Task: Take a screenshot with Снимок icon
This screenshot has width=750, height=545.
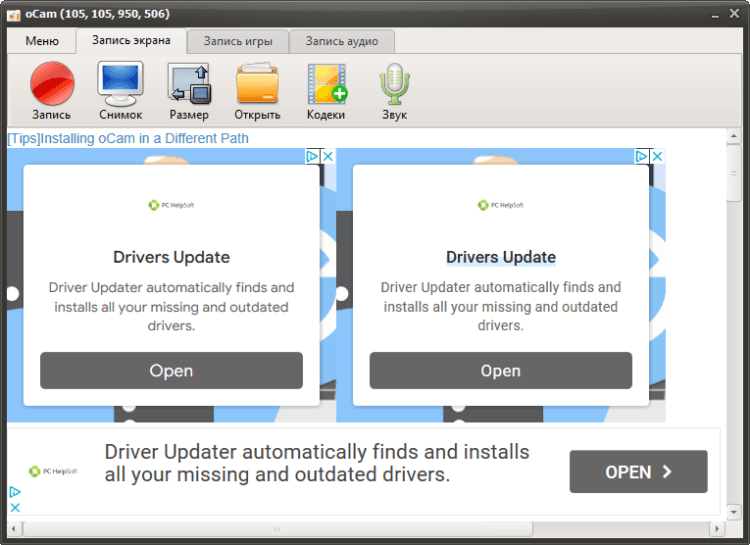Action: (x=121, y=90)
